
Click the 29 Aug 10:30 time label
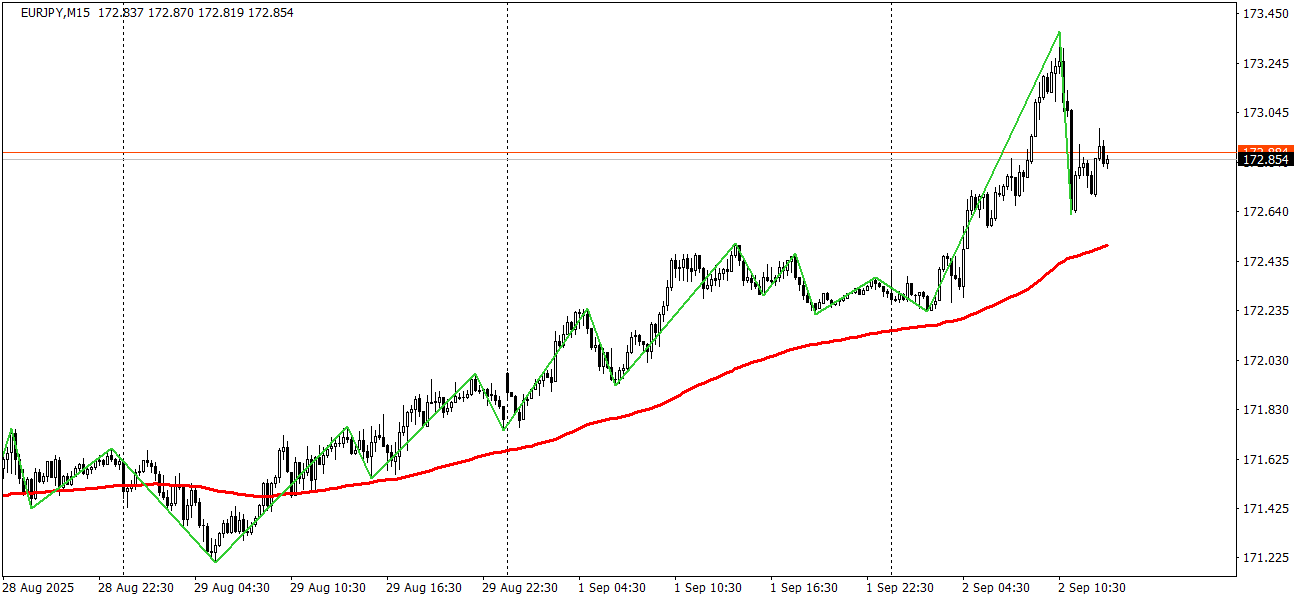pyautogui.click(x=329, y=587)
